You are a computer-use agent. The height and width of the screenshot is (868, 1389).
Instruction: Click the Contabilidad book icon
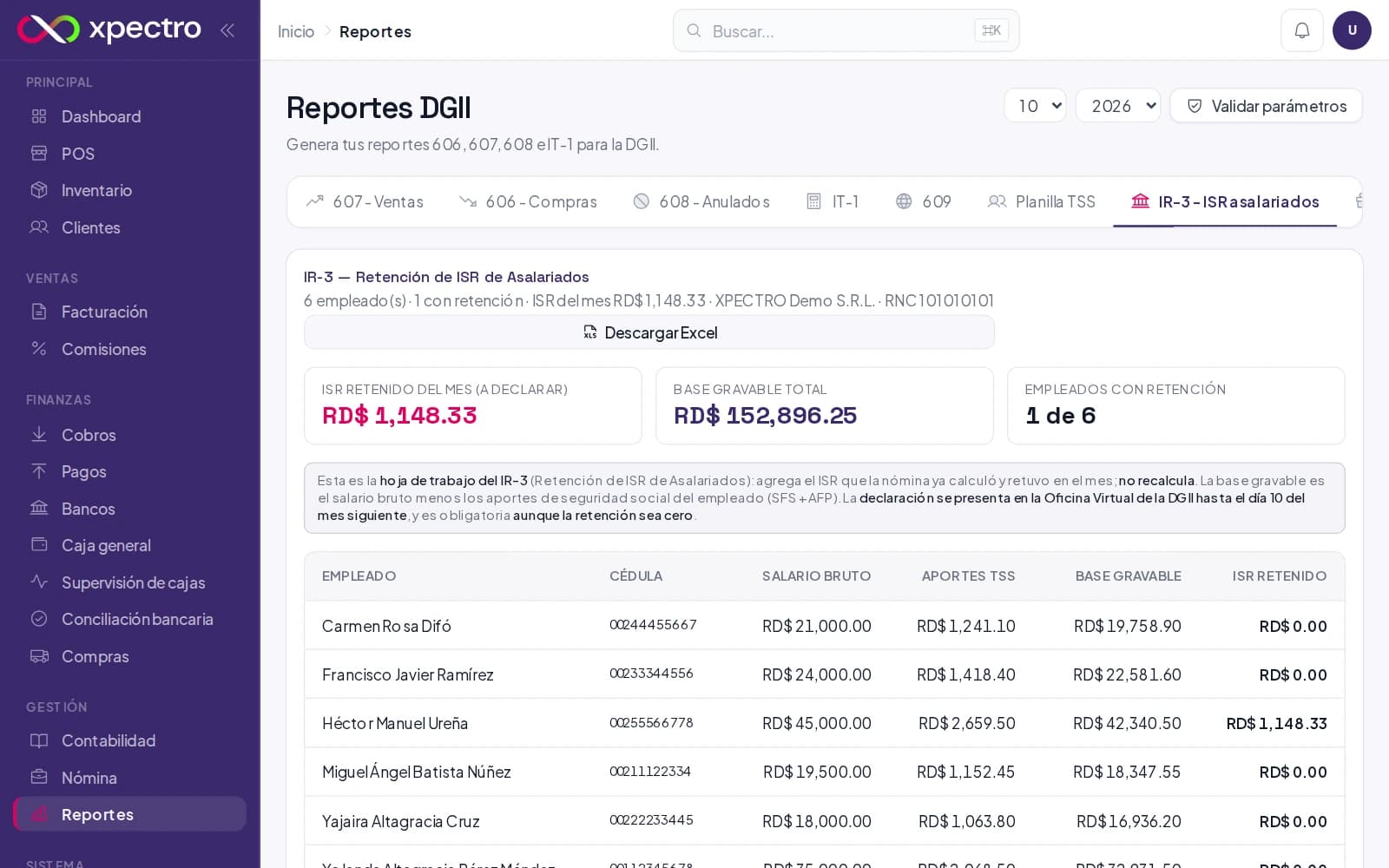point(39,740)
